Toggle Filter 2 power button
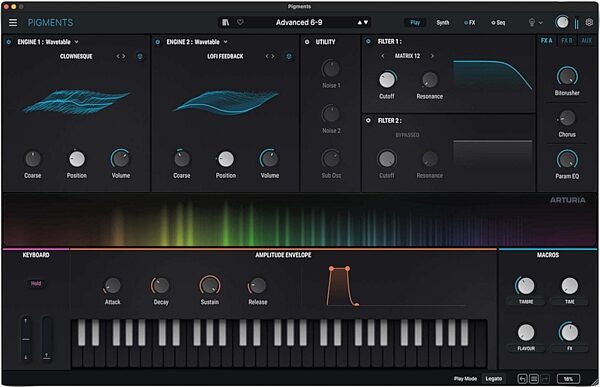The width and height of the screenshot is (600, 387). tap(368, 121)
